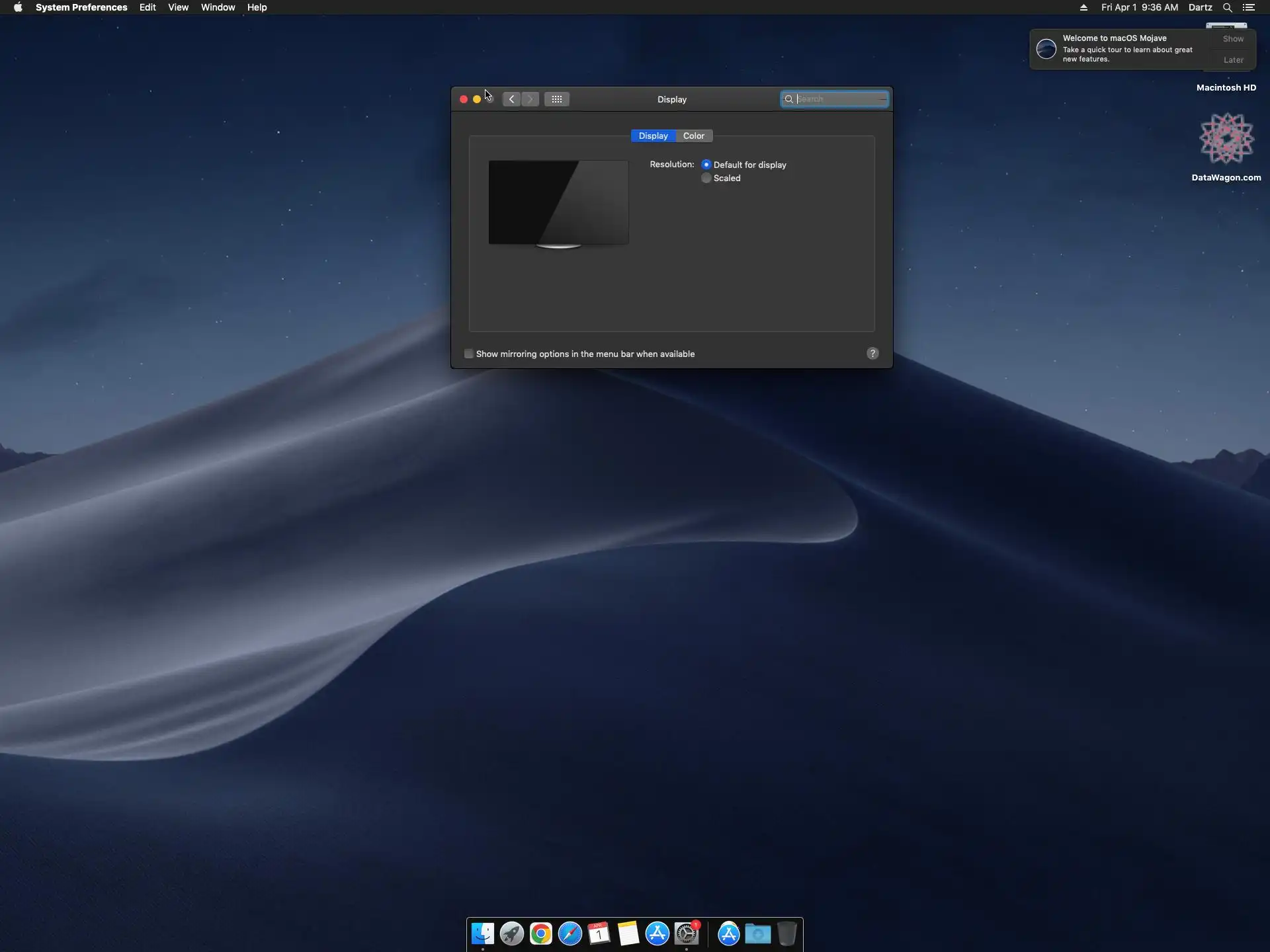
Task: Open the Apple menu
Action: pyautogui.click(x=18, y=7)
